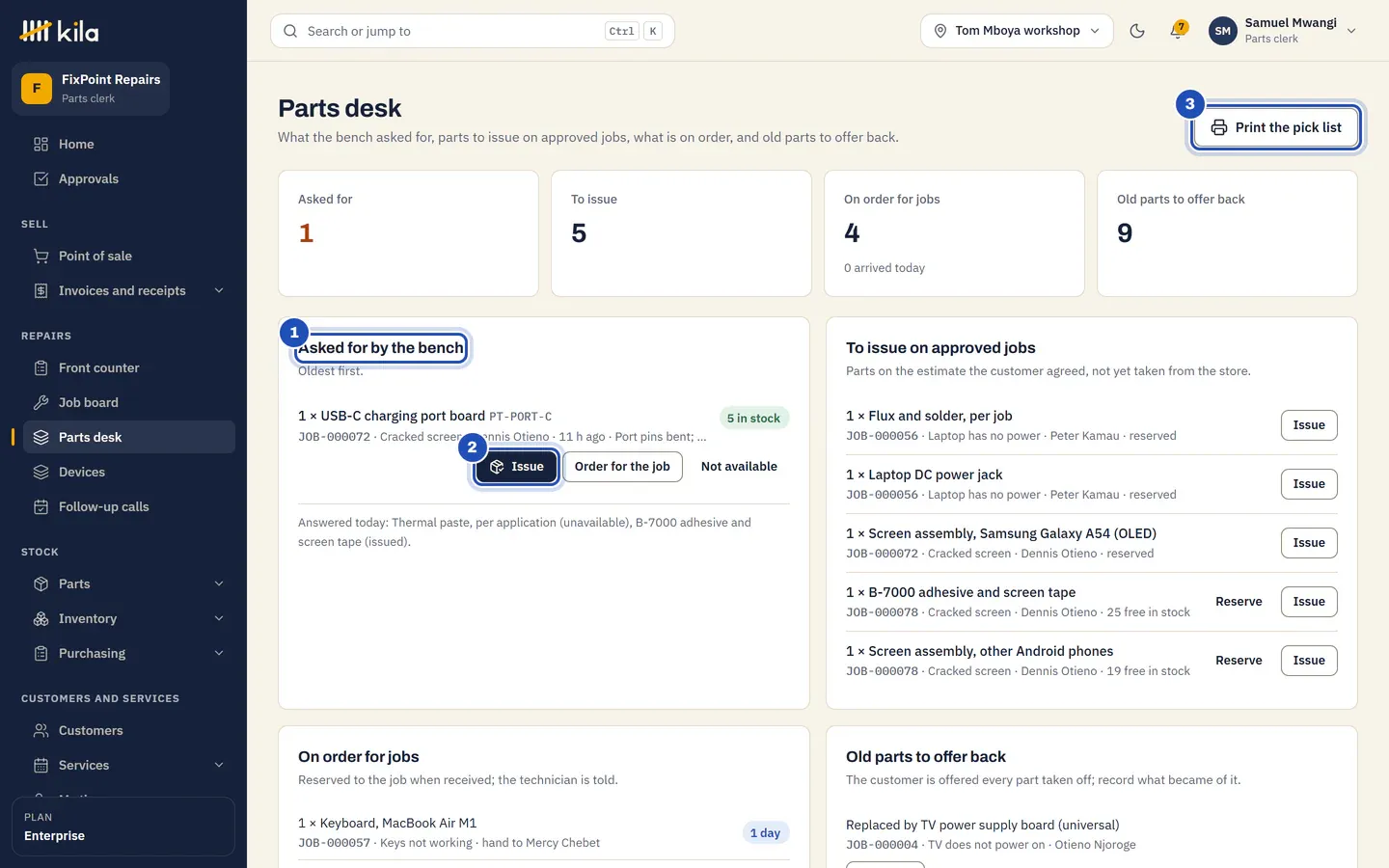Issue the USB-C charging port board

517,467
